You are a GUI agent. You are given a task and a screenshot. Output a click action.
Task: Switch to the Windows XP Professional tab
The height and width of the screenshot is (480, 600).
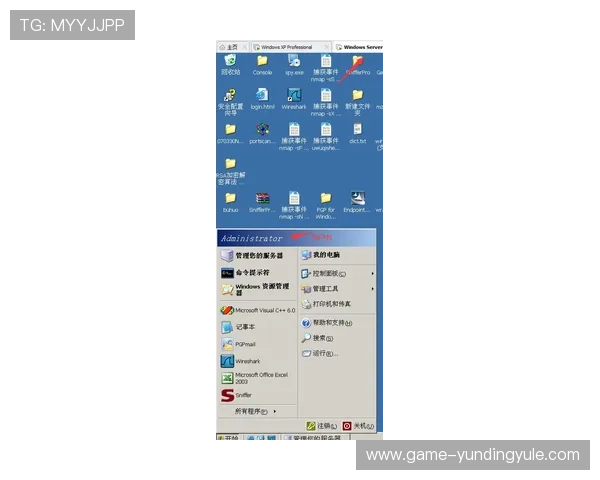pyautogui.click(x=290, y=47)
